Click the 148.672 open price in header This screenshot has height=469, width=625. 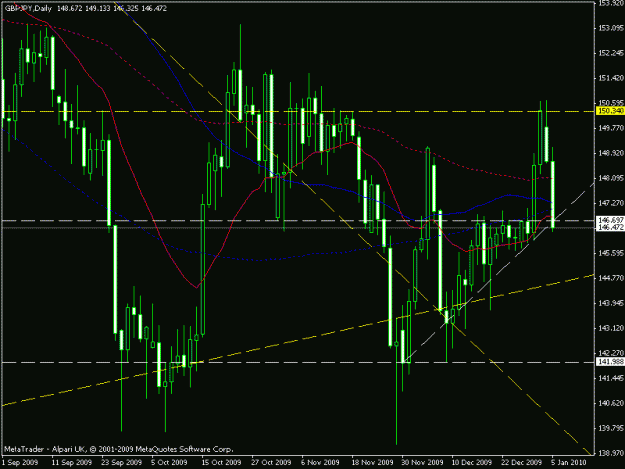[x=70, y=8]
